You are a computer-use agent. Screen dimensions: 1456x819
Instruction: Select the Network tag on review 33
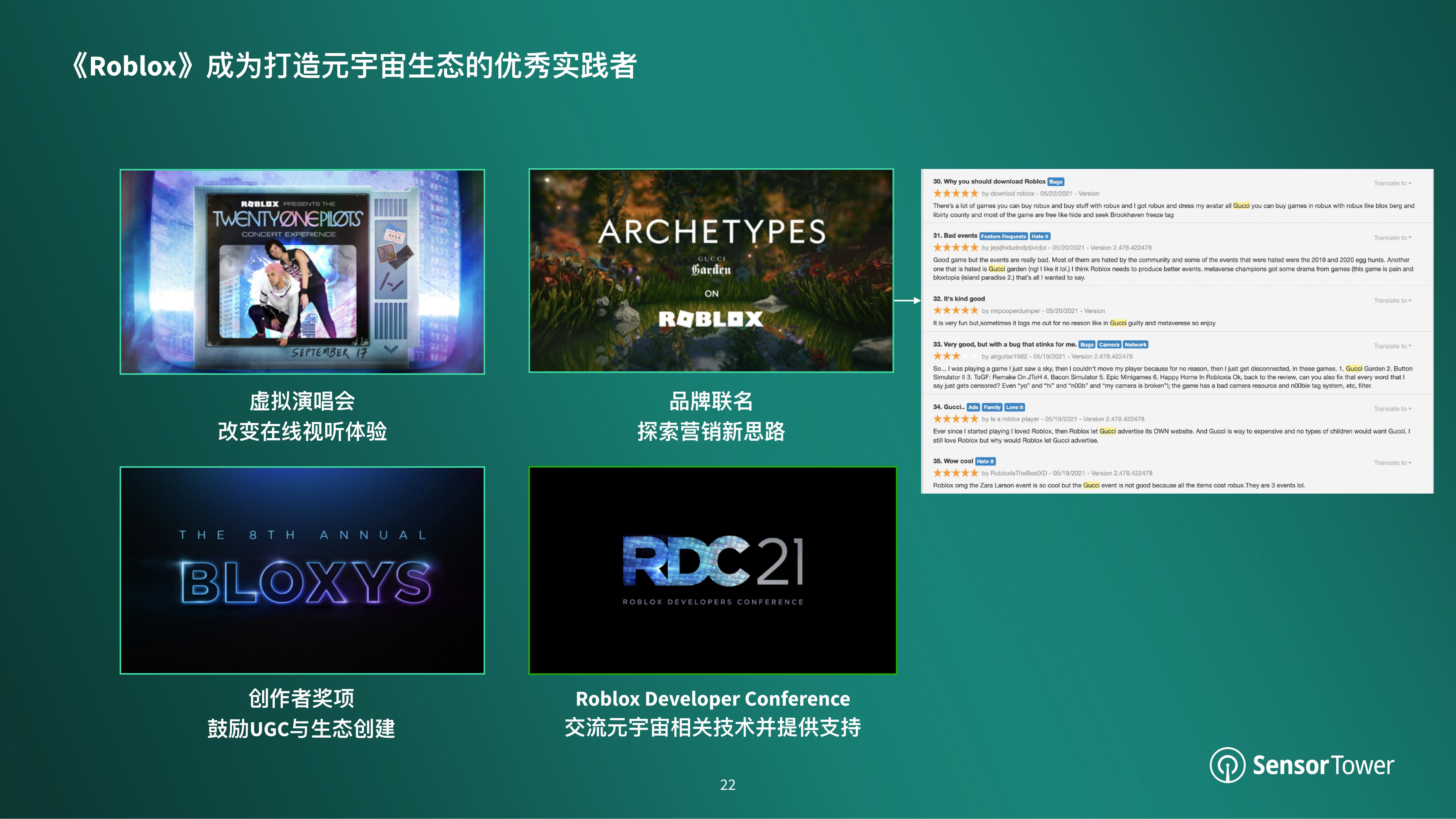tap(1135, 345)
